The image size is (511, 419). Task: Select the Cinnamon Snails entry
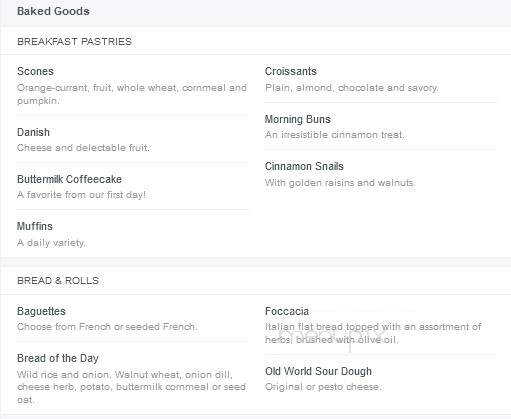[x=304, y=166]
